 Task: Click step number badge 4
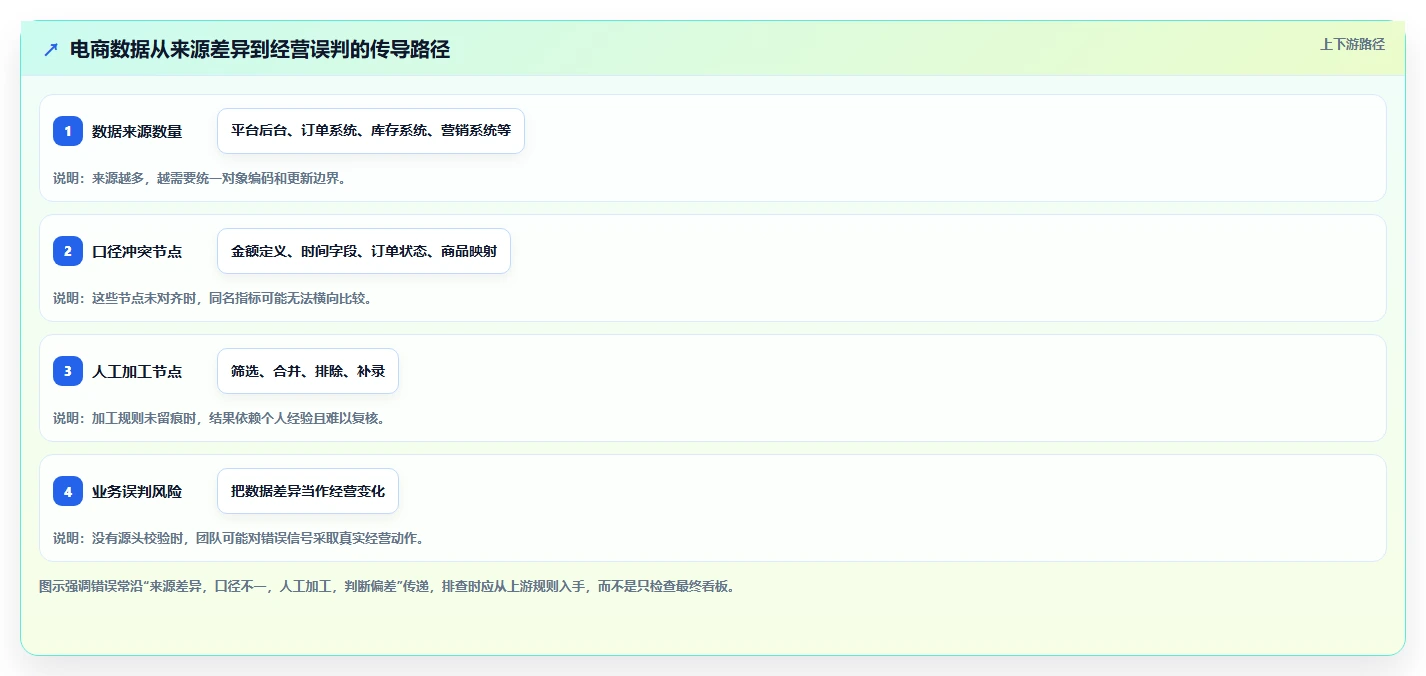coord(68,491)
